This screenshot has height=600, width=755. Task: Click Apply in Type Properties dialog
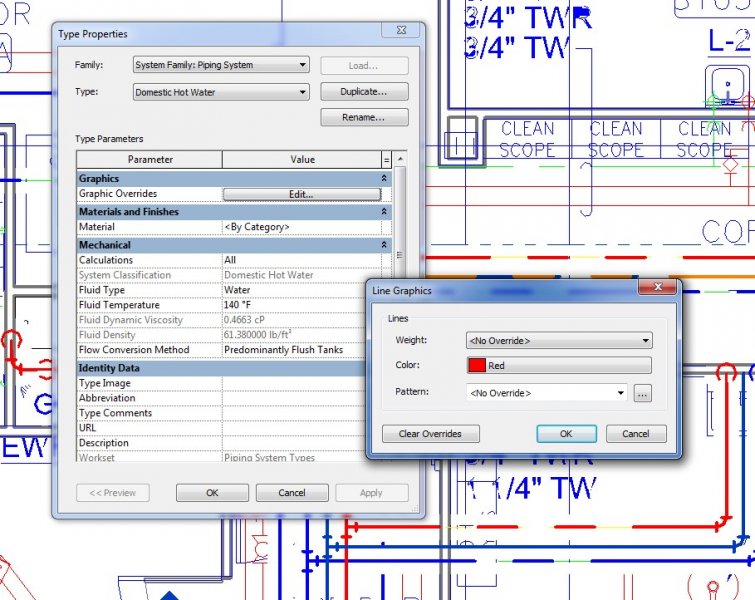coord(372,493)
